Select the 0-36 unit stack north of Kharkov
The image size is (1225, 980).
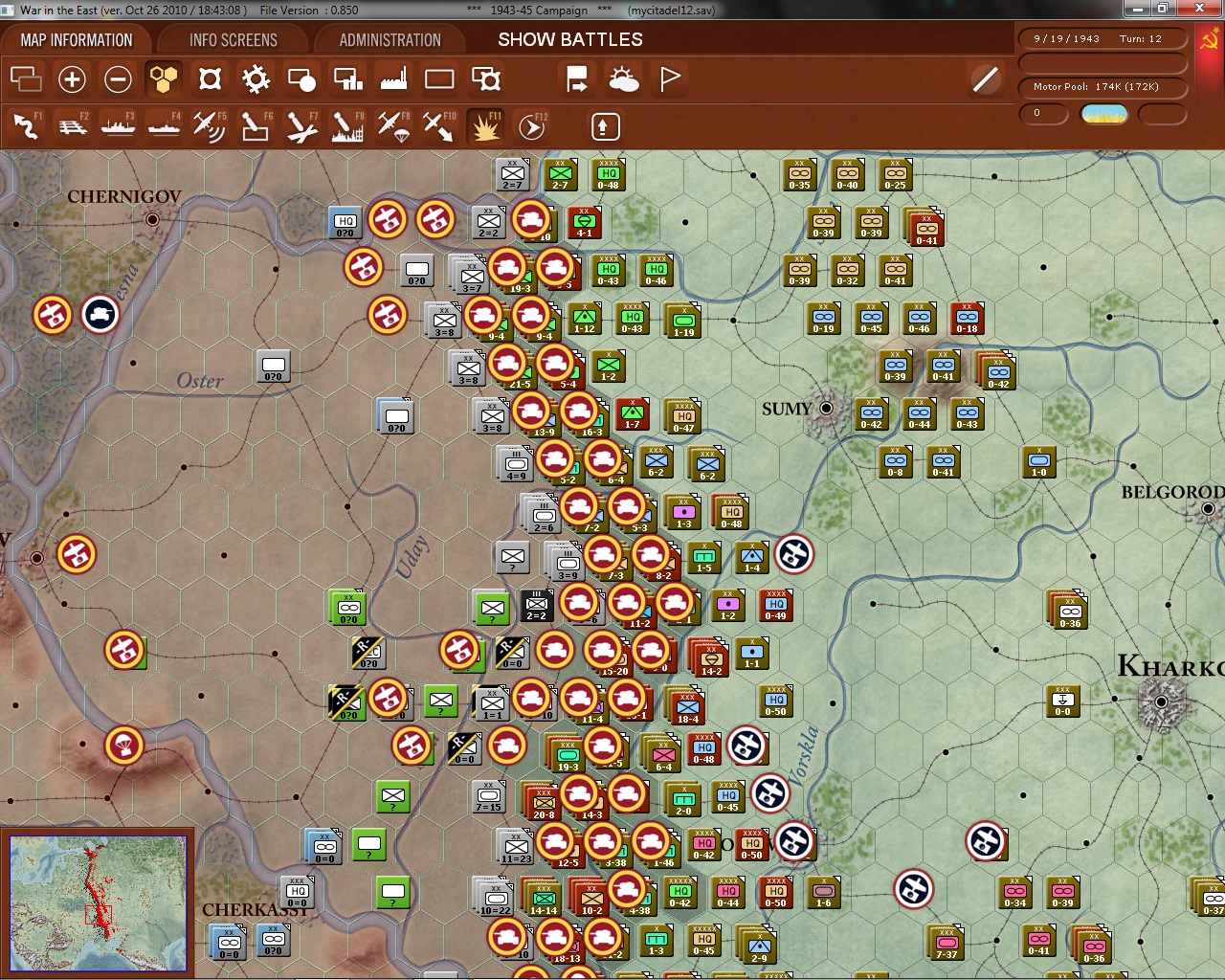(1069, 611)
